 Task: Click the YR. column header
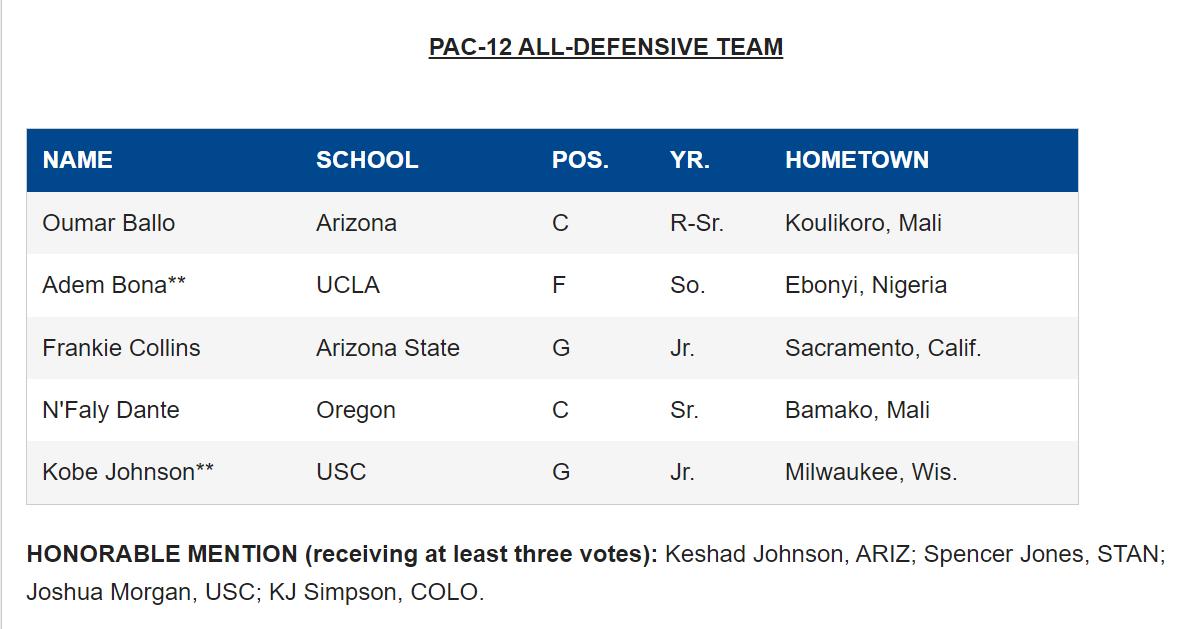pos(690,160)
